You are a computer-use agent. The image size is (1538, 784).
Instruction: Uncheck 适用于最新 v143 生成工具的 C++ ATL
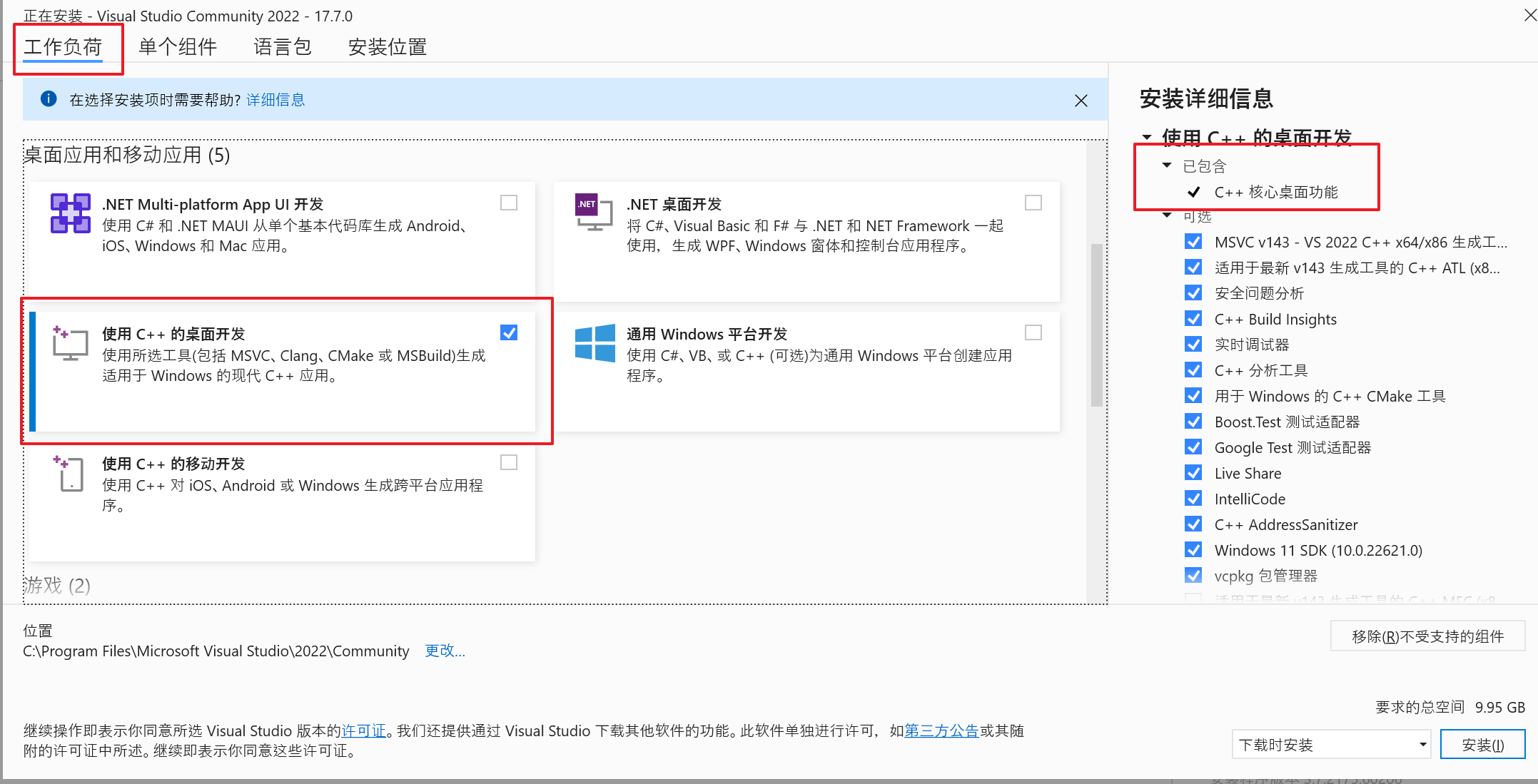pos(1193,267)
